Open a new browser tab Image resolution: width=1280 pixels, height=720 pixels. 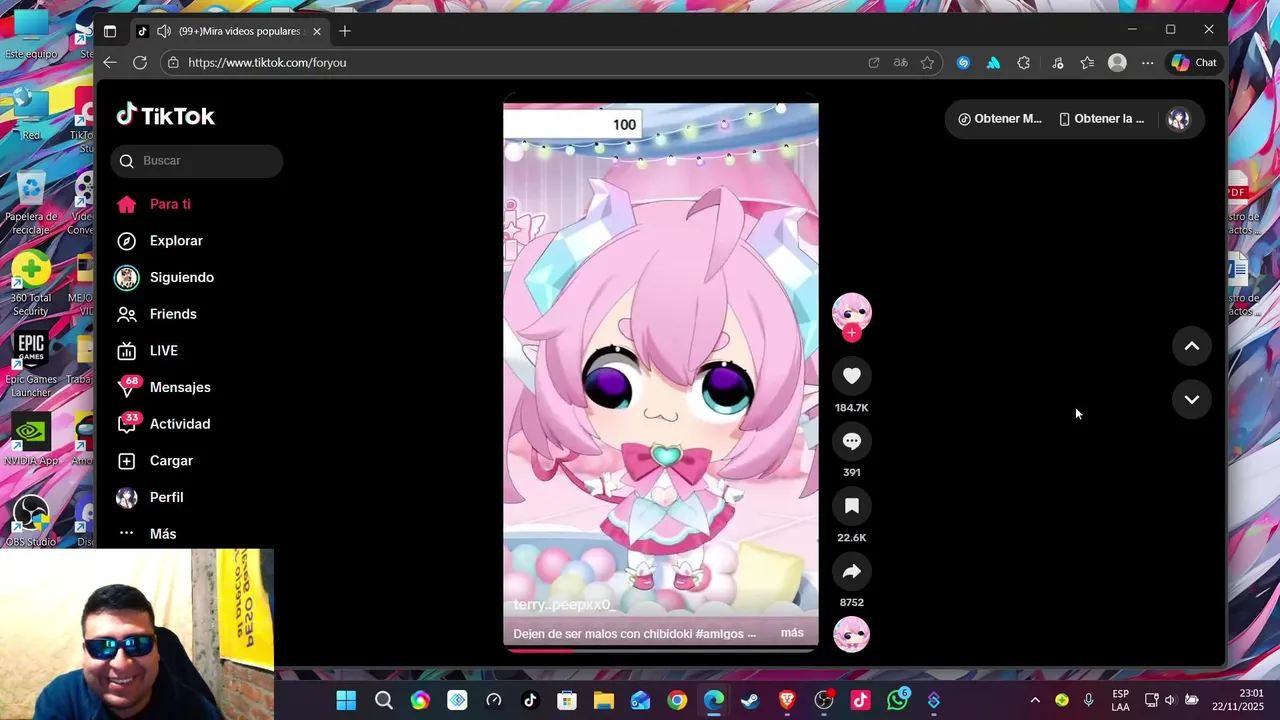pyautogui.click(x=345, y=31)
